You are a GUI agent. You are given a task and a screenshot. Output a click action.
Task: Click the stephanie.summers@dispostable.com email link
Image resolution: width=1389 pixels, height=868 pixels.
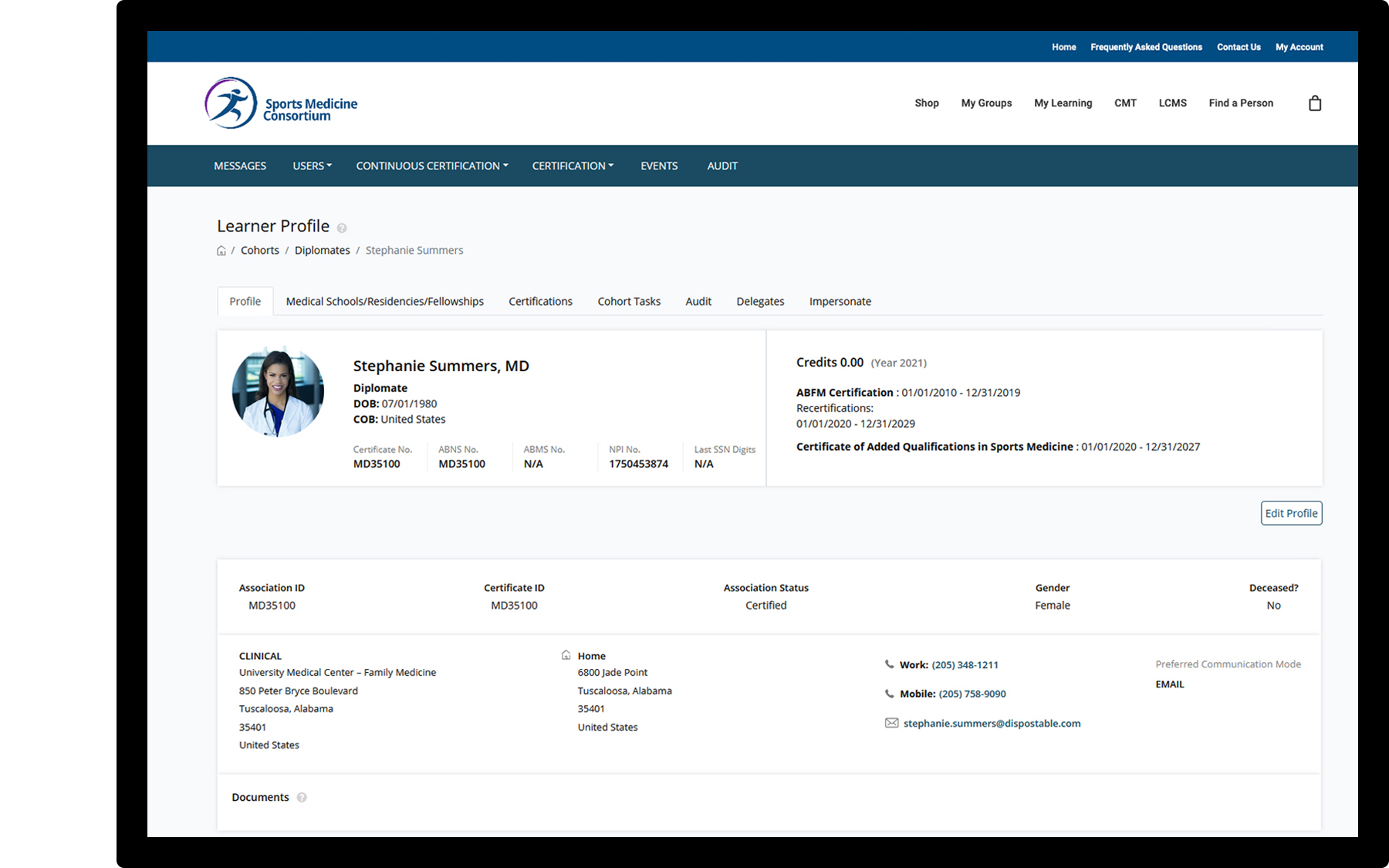pyautogui.click(x=992, y=724)
